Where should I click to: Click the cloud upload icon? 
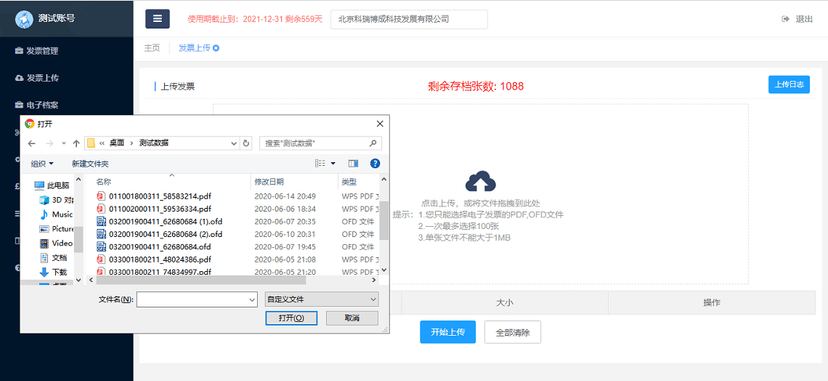tap(481, 181)
